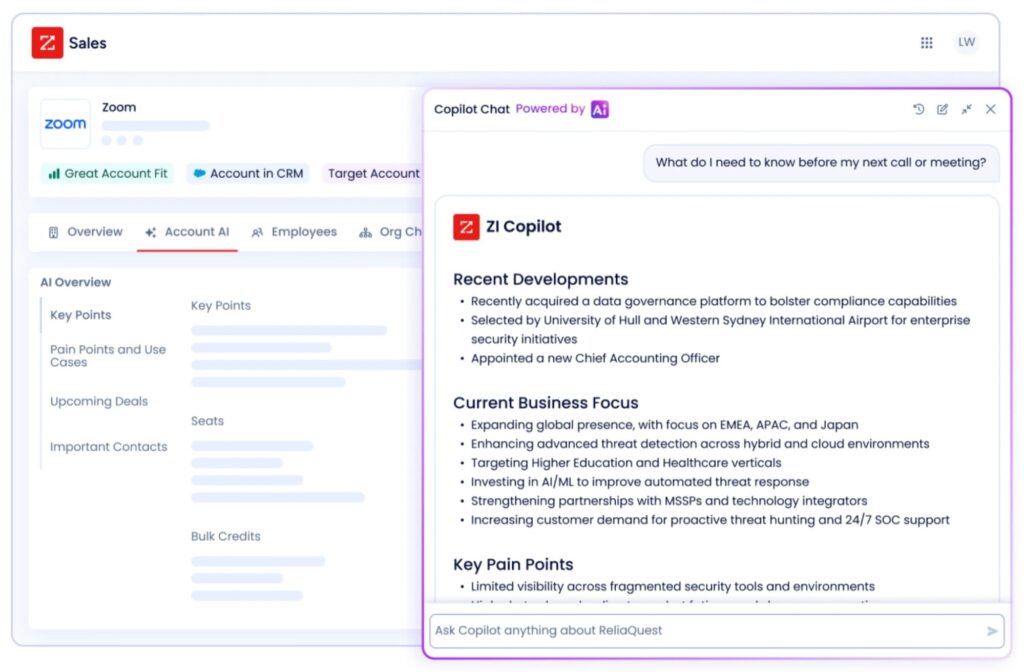The width and height of the screenshot is (1024, 672).
Task: Open the LW user profile avatar
Action: (x=966, y=42)
